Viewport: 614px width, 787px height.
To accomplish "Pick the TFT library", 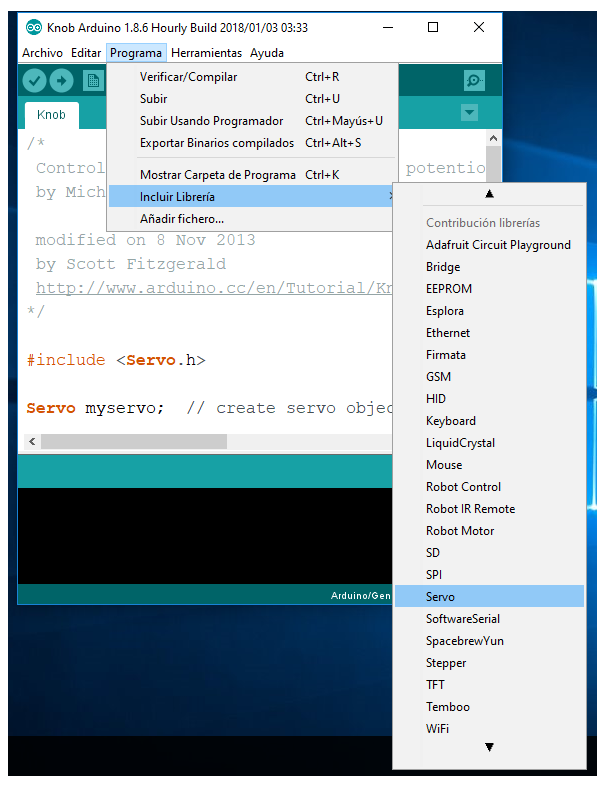I will click(489, 685).
